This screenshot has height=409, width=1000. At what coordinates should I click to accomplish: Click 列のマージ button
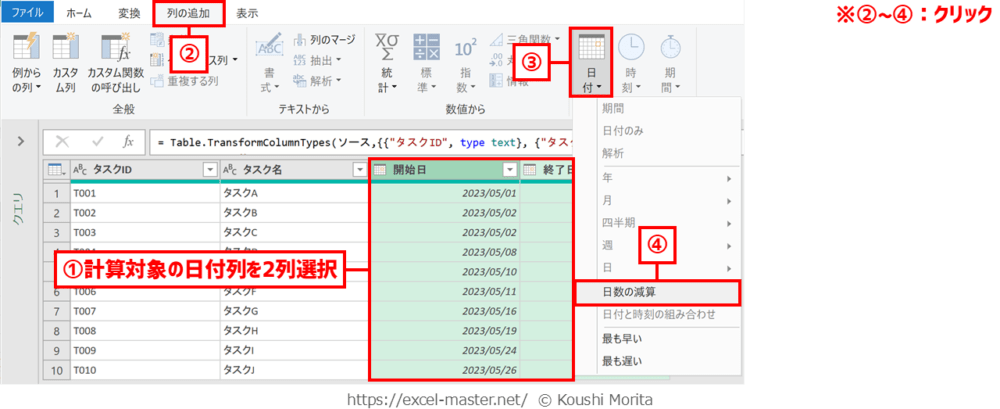click(x=324, y=40)
